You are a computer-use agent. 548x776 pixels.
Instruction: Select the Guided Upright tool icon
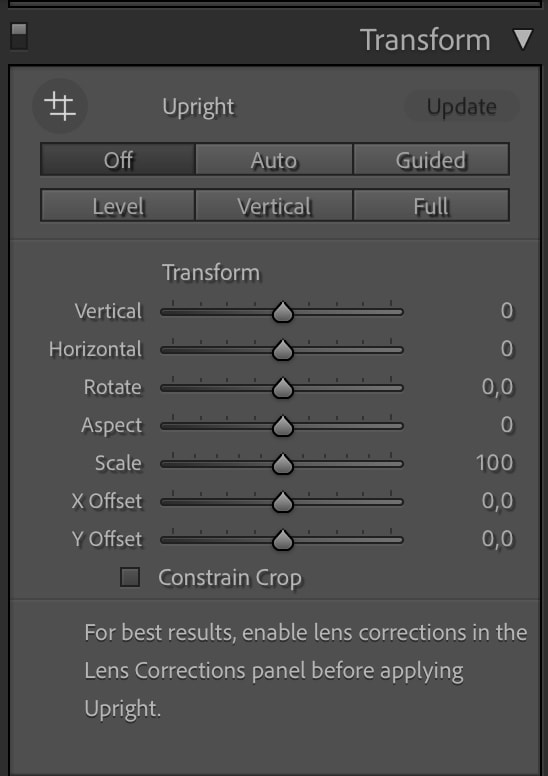click(x=60, y=106)
